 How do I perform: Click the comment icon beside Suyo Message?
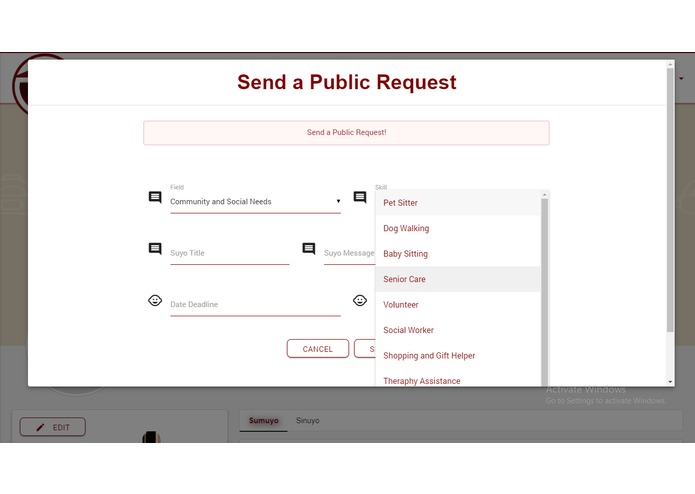click(x=308, y=249)
